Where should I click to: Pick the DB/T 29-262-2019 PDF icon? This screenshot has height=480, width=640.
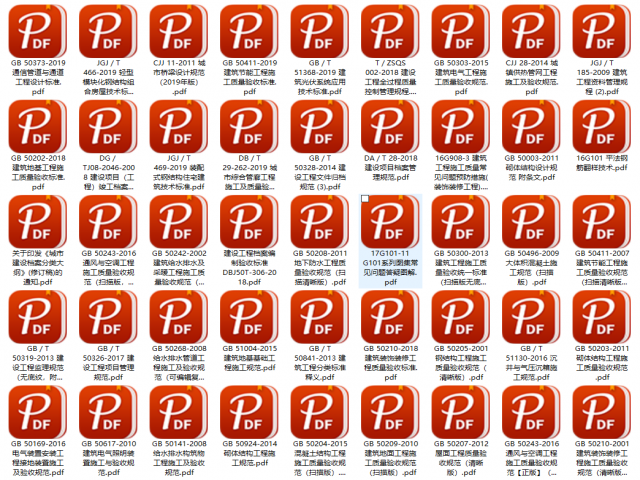click(x=249, y=127)
